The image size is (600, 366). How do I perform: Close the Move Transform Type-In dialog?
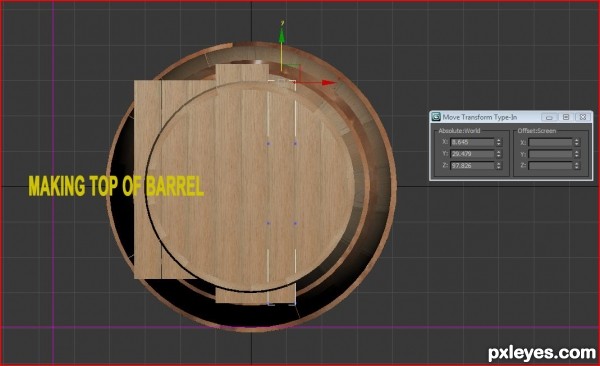pos(582,117)
